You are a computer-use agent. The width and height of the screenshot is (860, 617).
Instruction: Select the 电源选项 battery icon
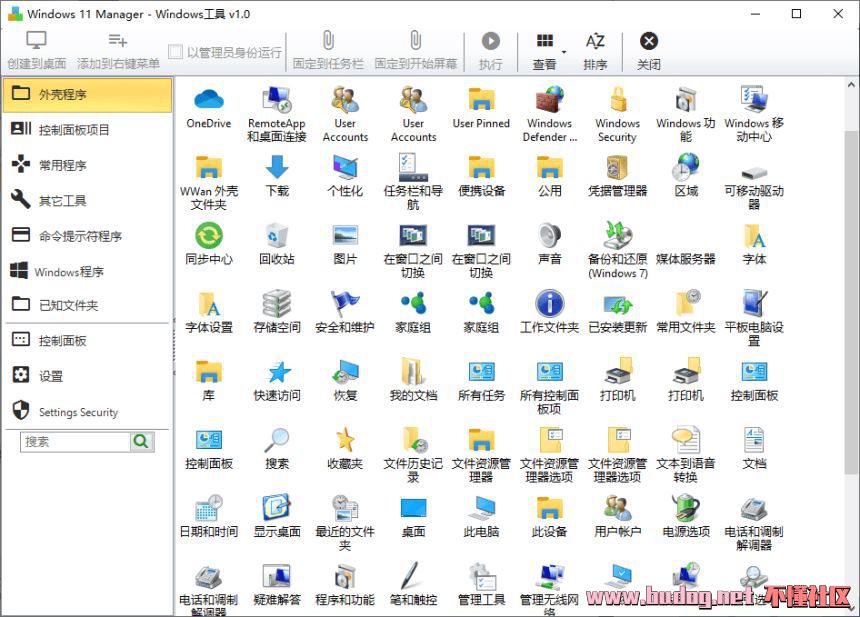pos(686,507)
